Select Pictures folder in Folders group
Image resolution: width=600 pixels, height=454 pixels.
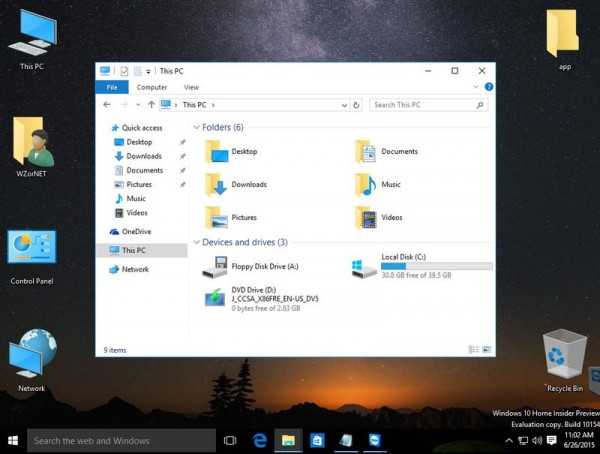231,217
